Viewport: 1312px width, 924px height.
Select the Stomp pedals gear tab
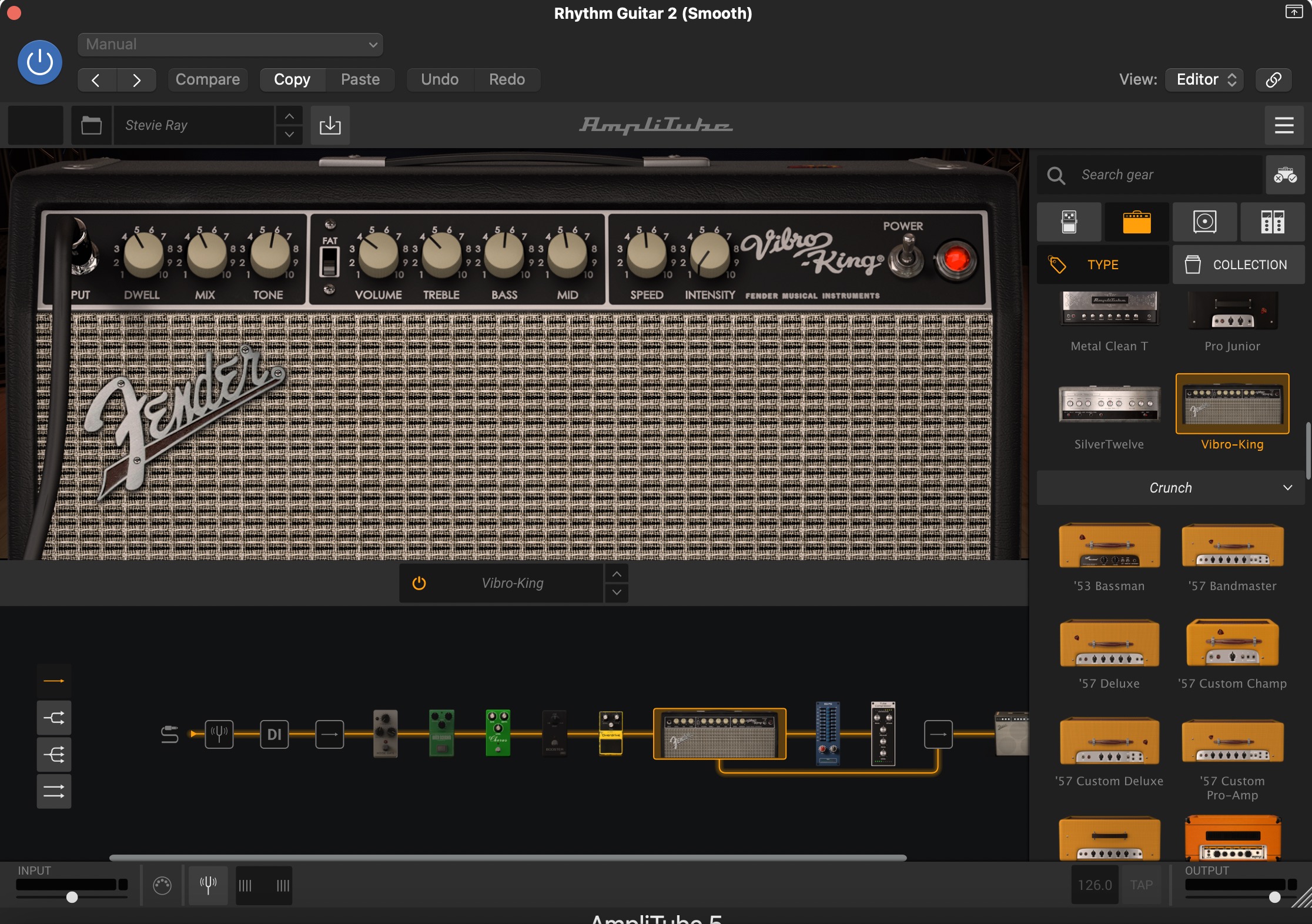click(1069, 222)
